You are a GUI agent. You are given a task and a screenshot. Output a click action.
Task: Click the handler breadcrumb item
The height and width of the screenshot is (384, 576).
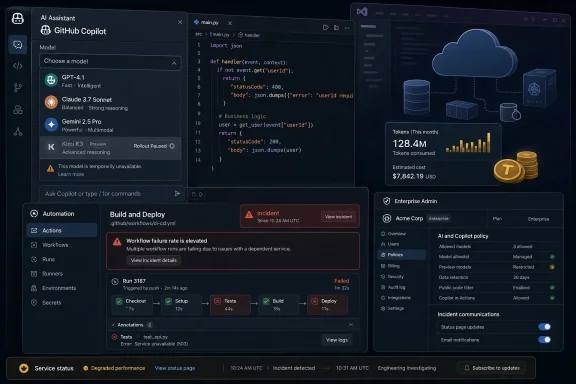pos(249,35)
